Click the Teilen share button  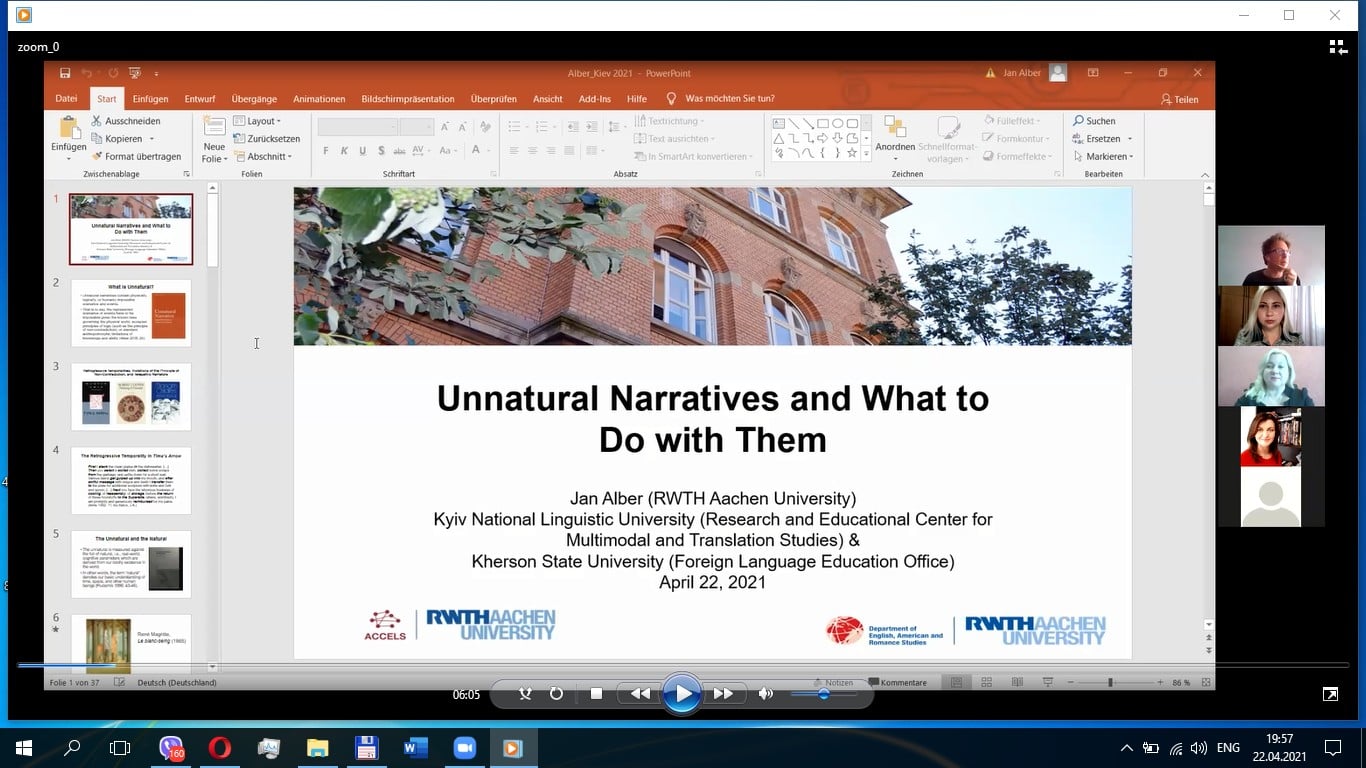(x=1179, y=99)
